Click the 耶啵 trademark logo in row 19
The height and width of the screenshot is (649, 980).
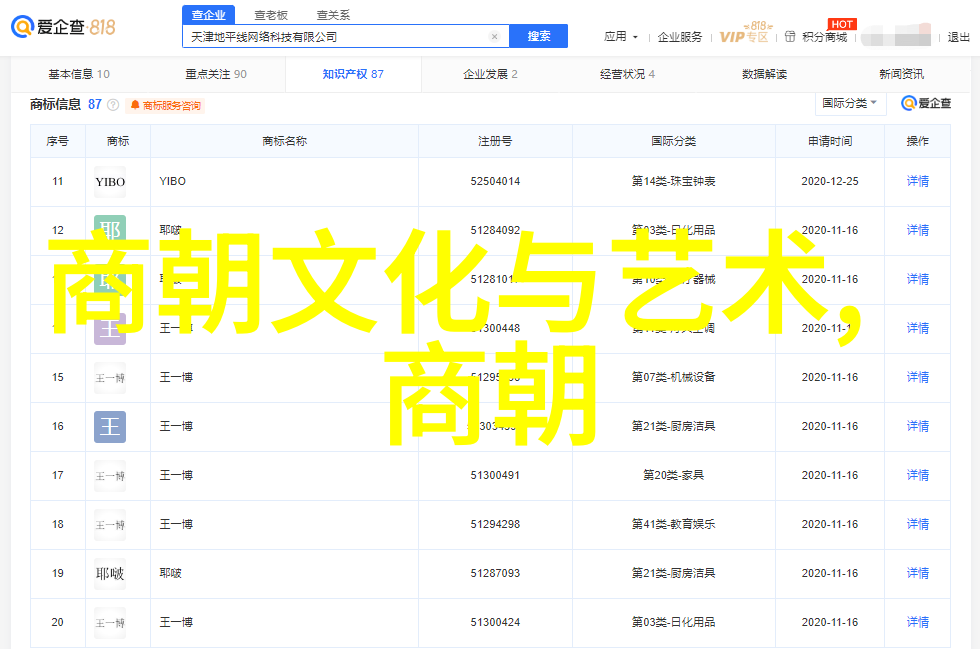tap(110, 574)
